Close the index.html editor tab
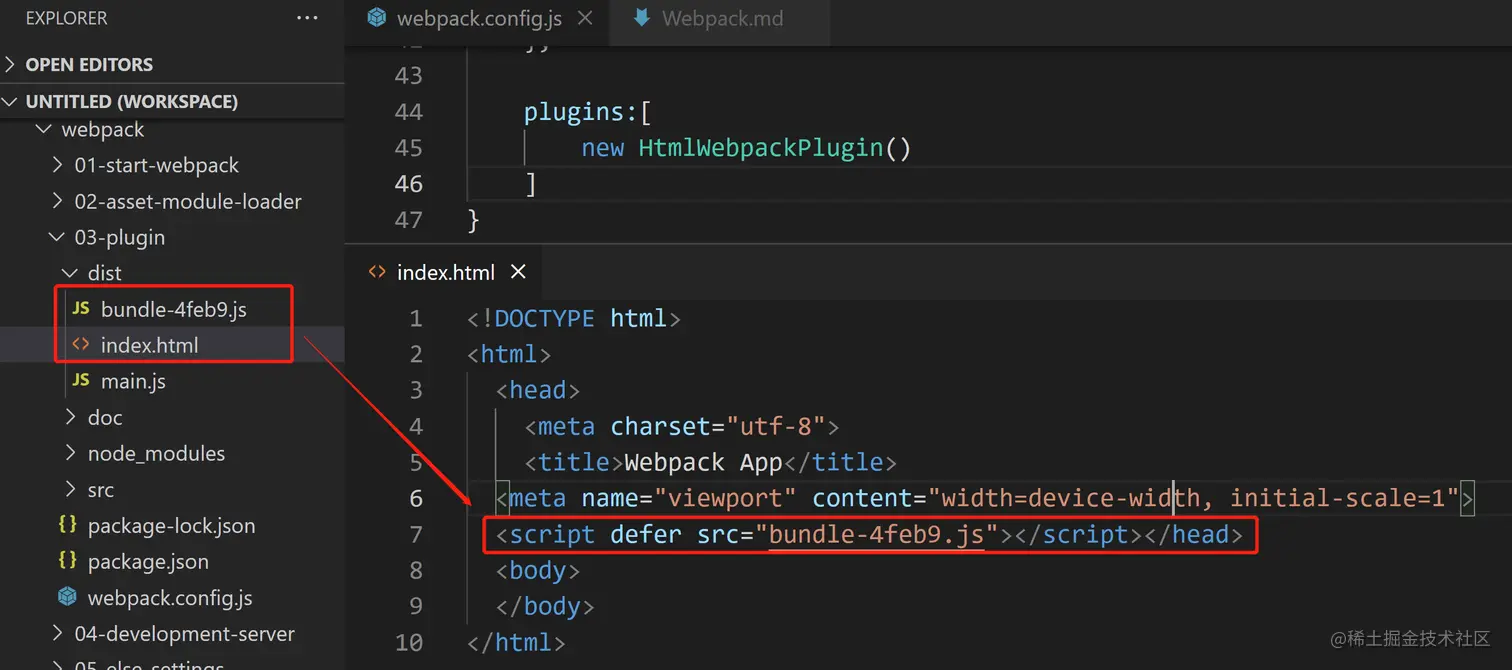This screenshot has height=670, width=1512. coord(518,272)
